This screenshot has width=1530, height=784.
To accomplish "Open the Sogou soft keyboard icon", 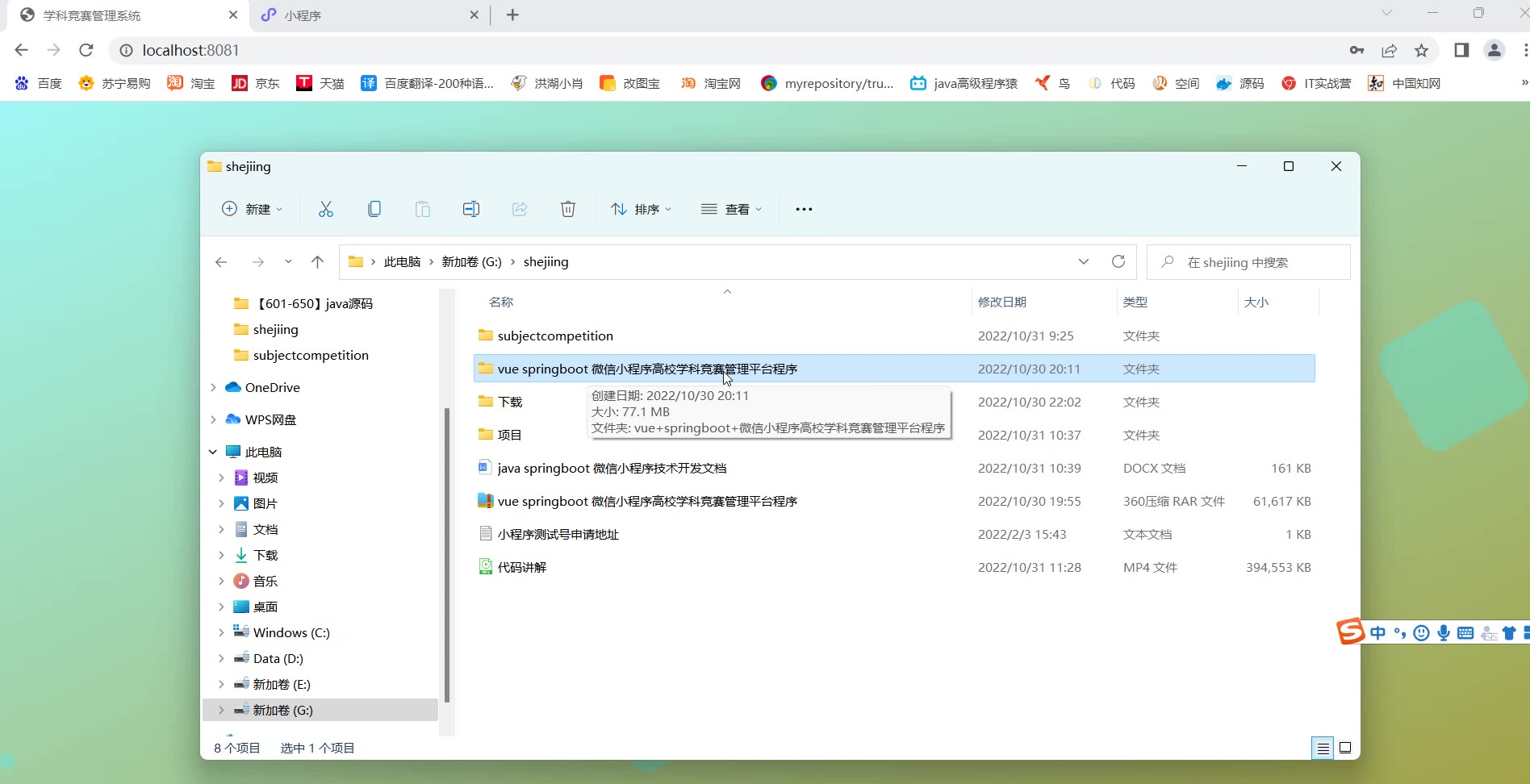I will point(1465,633).
